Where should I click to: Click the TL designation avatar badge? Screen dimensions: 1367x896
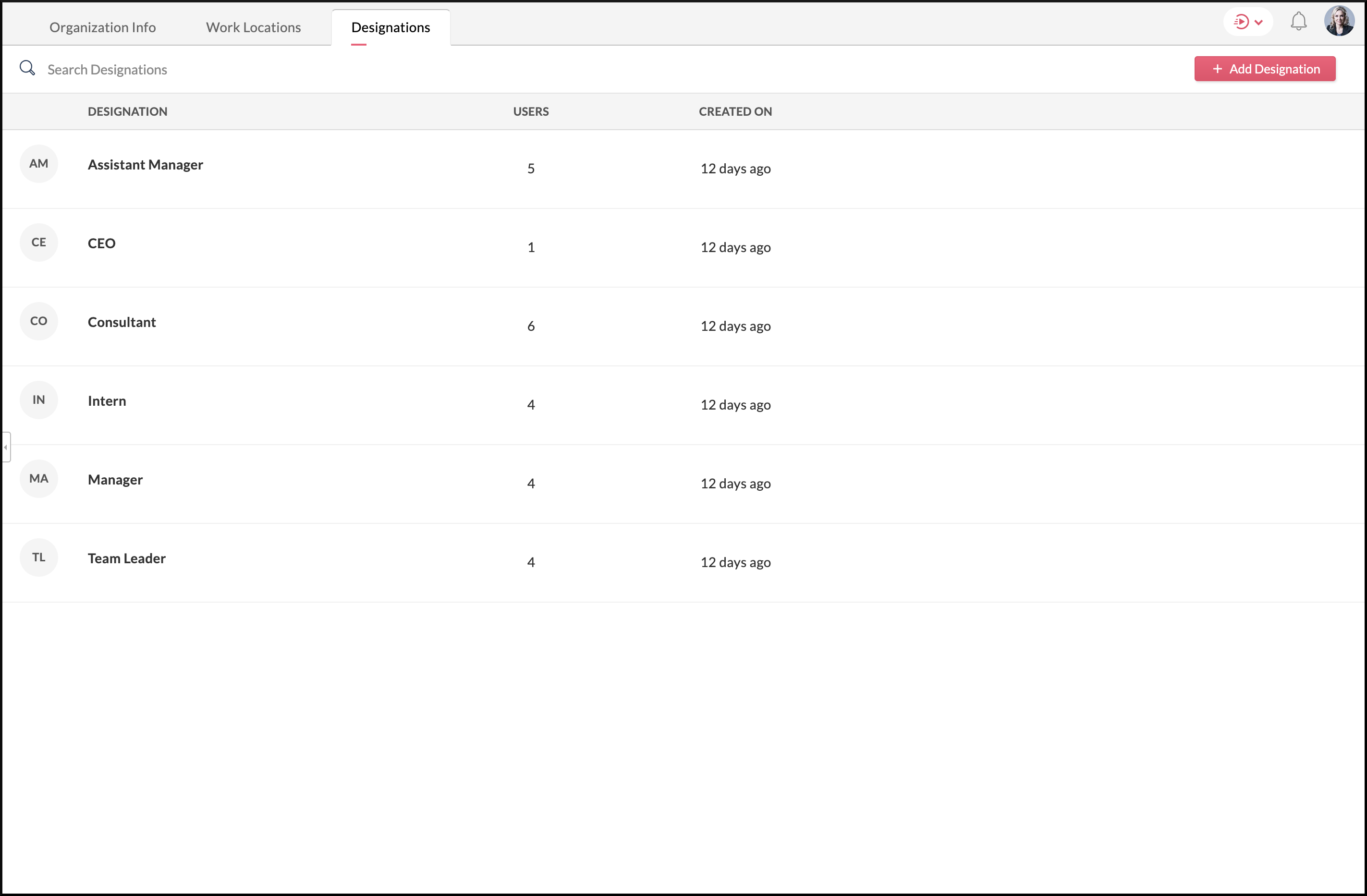coord(38,557)
